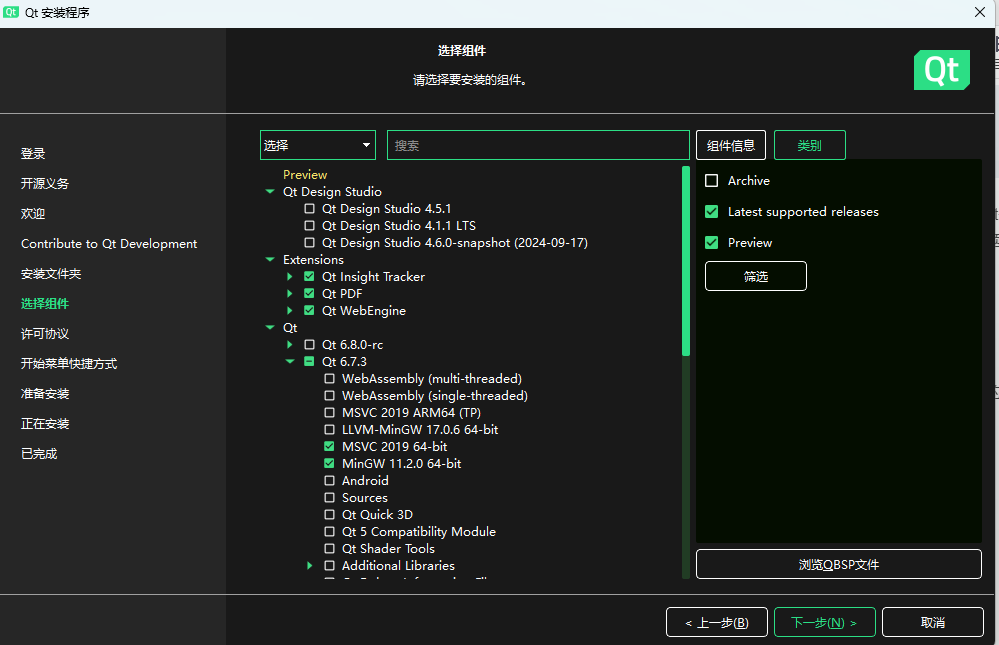This screenshot has height=645, width=999.
Task: Check the Android component
Action: (329, 481)
